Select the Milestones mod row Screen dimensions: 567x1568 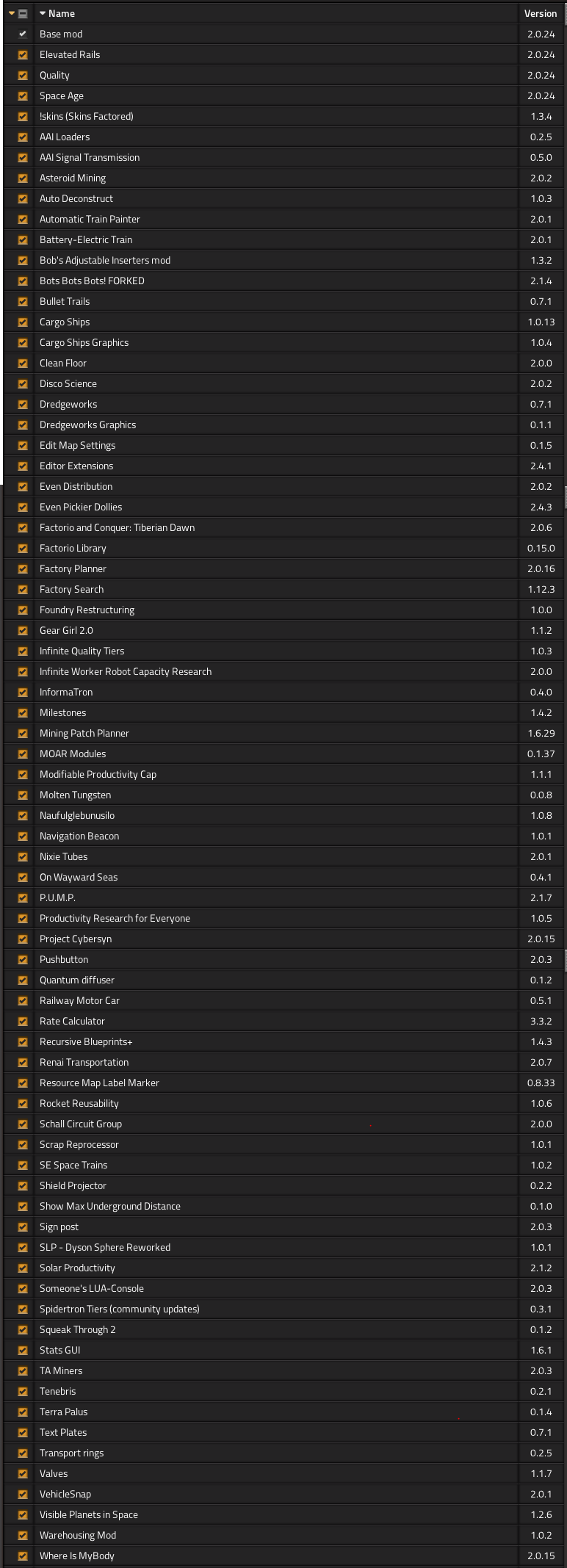pyautogui.click(x=63, y=712)
